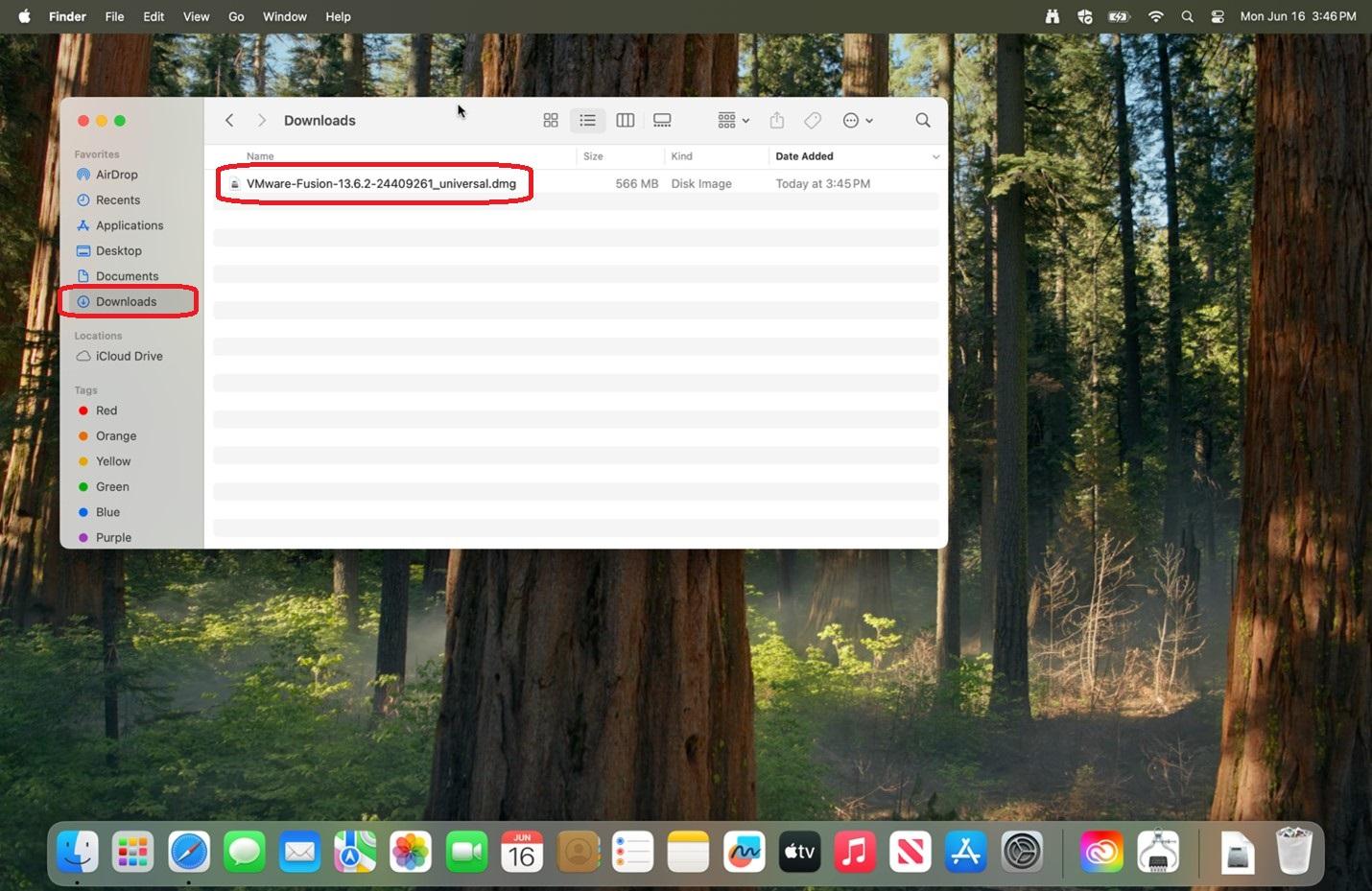This screenshot has height=891, width=1372.
Task: Select Downloads in the sidebar
Action: point(130,301)
